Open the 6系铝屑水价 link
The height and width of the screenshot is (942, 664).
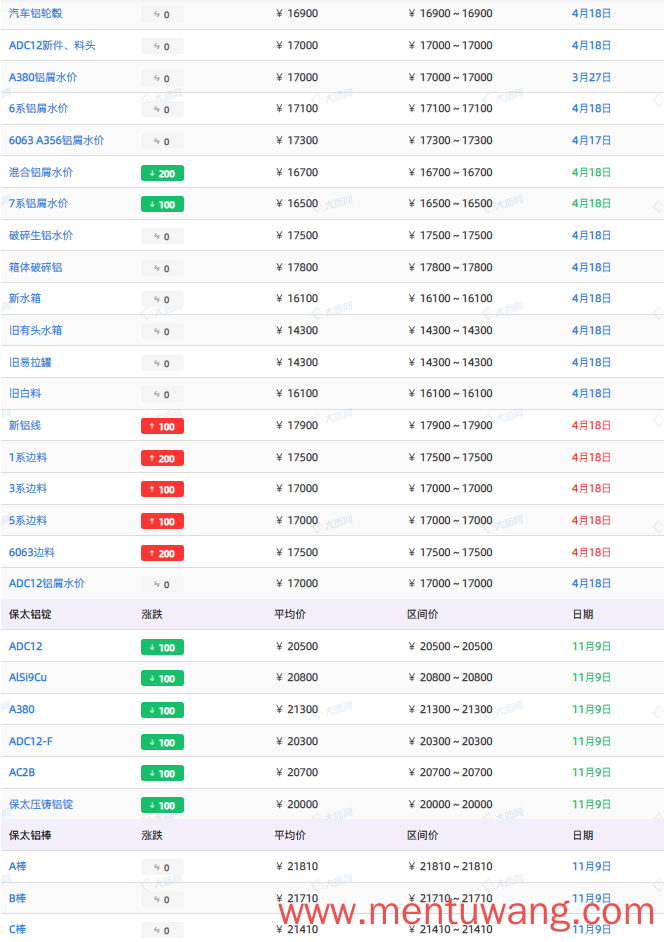(38, 108)
